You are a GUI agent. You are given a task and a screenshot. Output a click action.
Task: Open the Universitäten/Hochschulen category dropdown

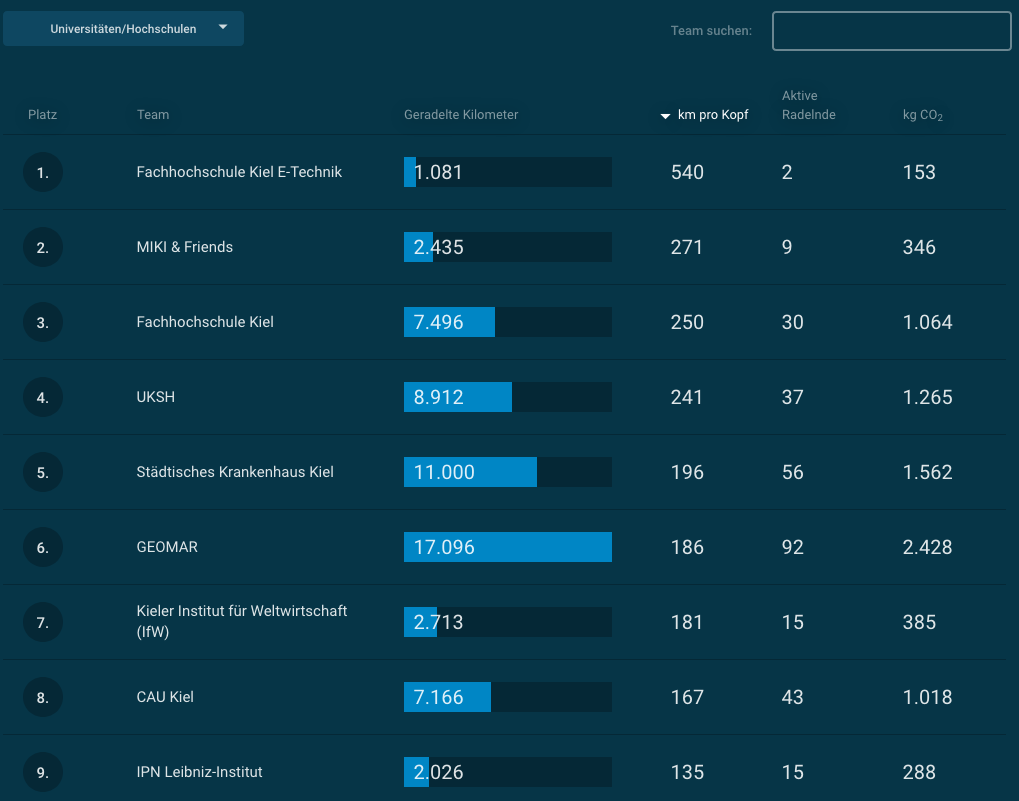coord(123,29)
